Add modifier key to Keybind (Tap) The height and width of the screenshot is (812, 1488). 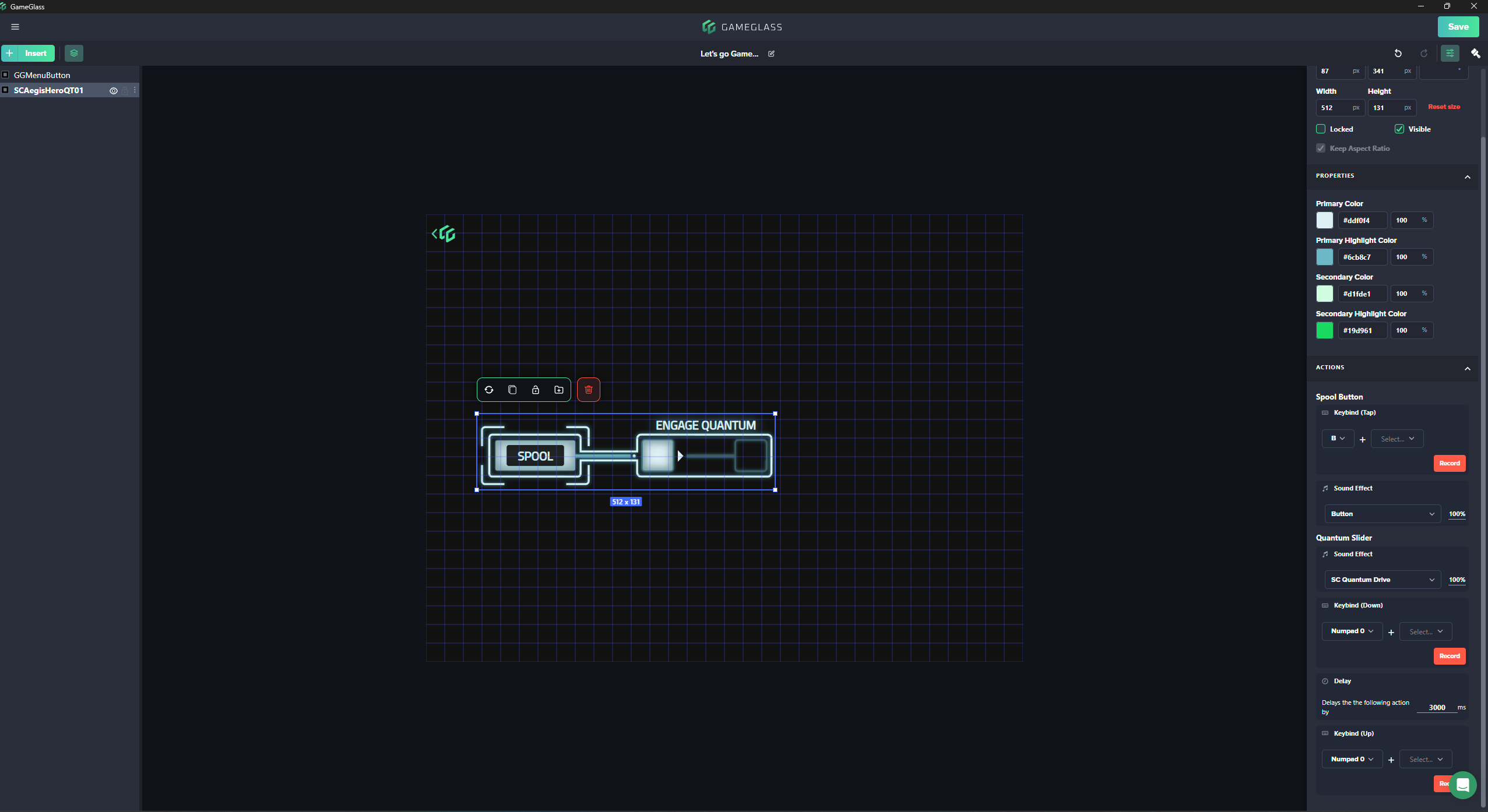pyautogui.click(x=1363, y=439)
